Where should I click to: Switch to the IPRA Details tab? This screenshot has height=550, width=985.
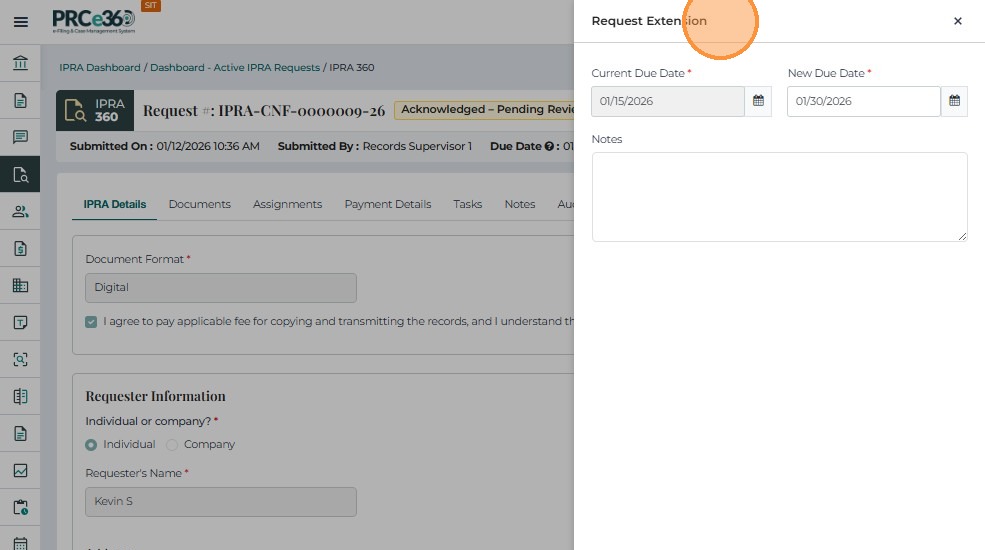coord(114,204)
